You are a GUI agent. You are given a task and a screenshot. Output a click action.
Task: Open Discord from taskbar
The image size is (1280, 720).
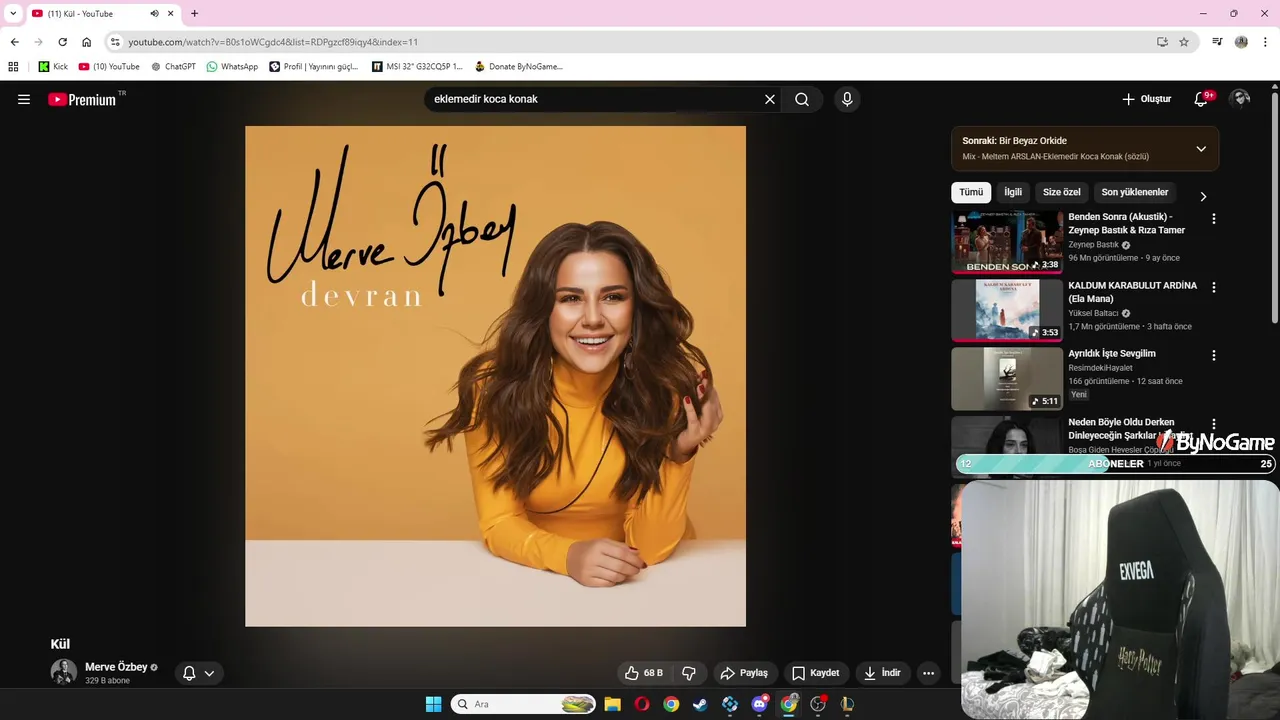click(x=759, y=704)
